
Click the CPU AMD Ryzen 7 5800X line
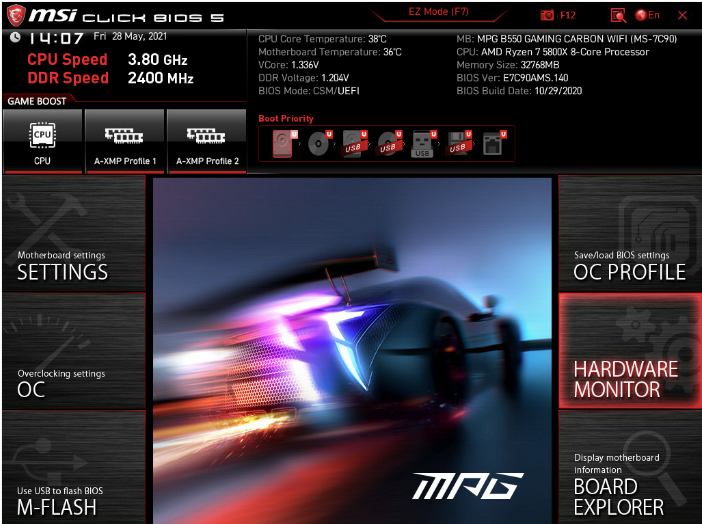point(553,52)
